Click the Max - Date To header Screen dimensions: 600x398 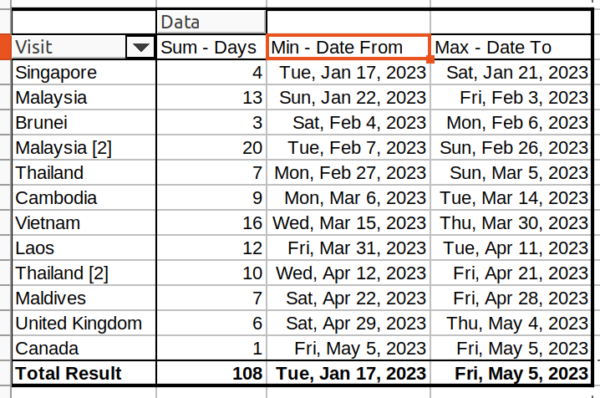coord(511,47)
